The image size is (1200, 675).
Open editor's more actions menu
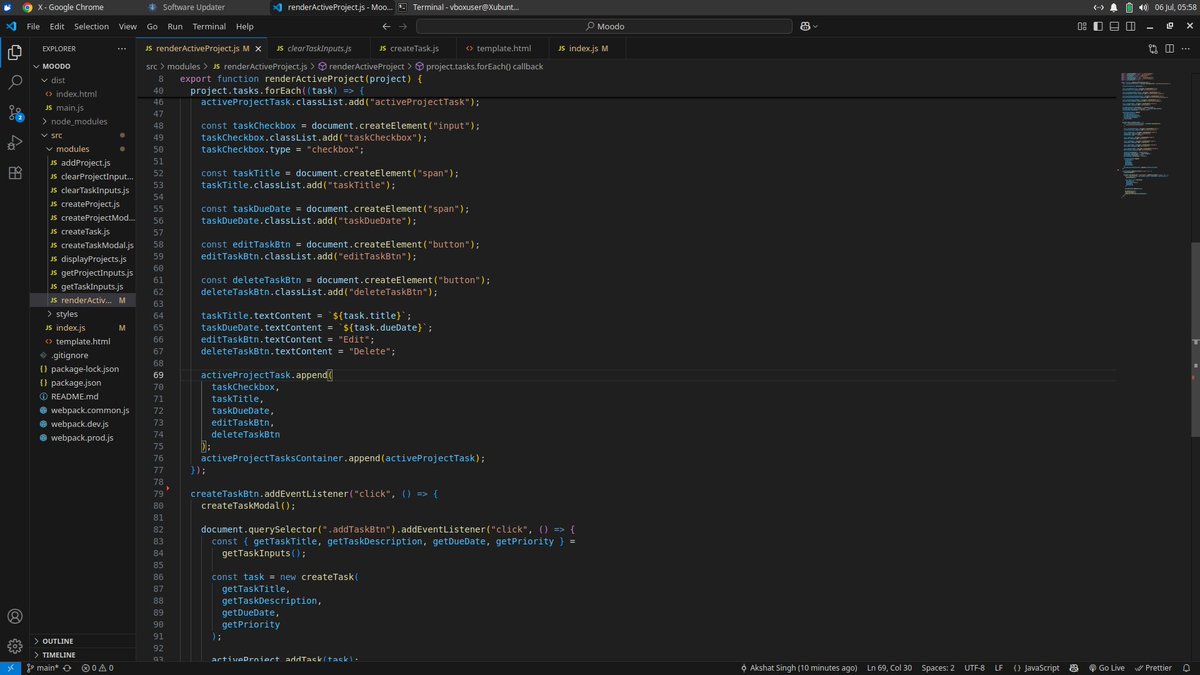coord(1185,47)
